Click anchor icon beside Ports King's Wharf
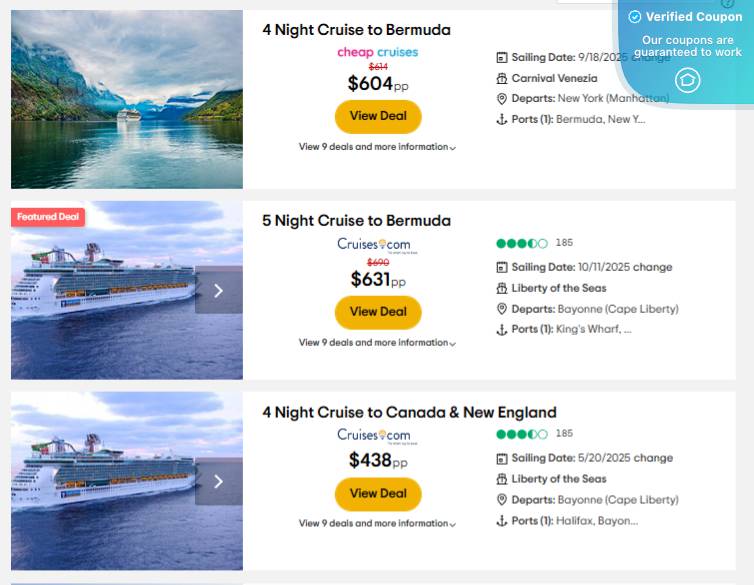The width and height of the screenshot is (754, 585). (x=502, y=329)
